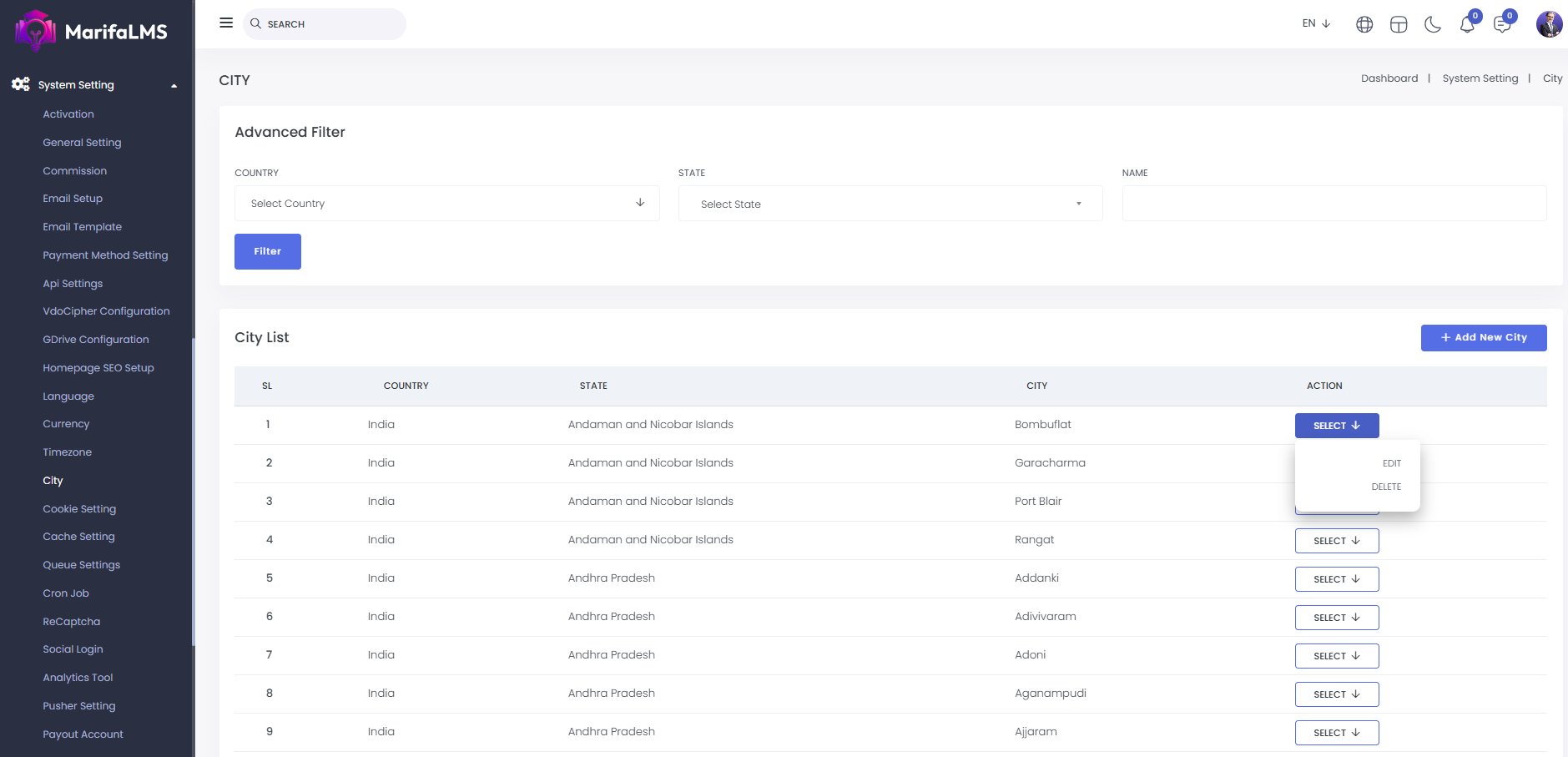Click the globe icon in header

pos(1364,25)
